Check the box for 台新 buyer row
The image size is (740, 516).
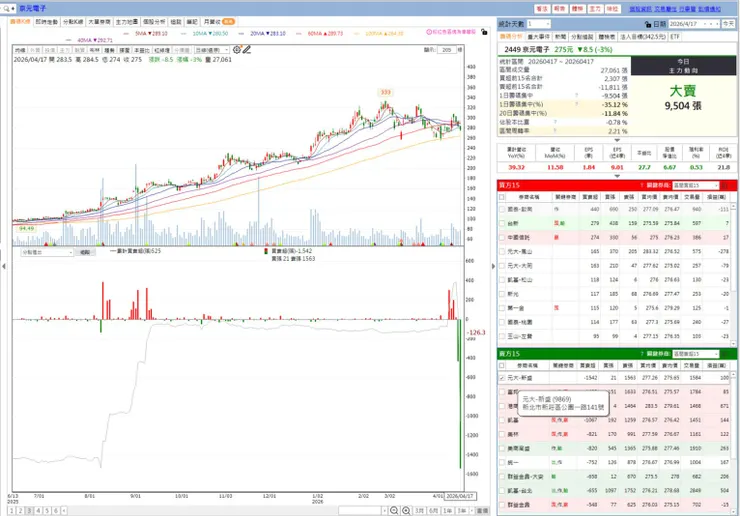click(x=502, y=223)
